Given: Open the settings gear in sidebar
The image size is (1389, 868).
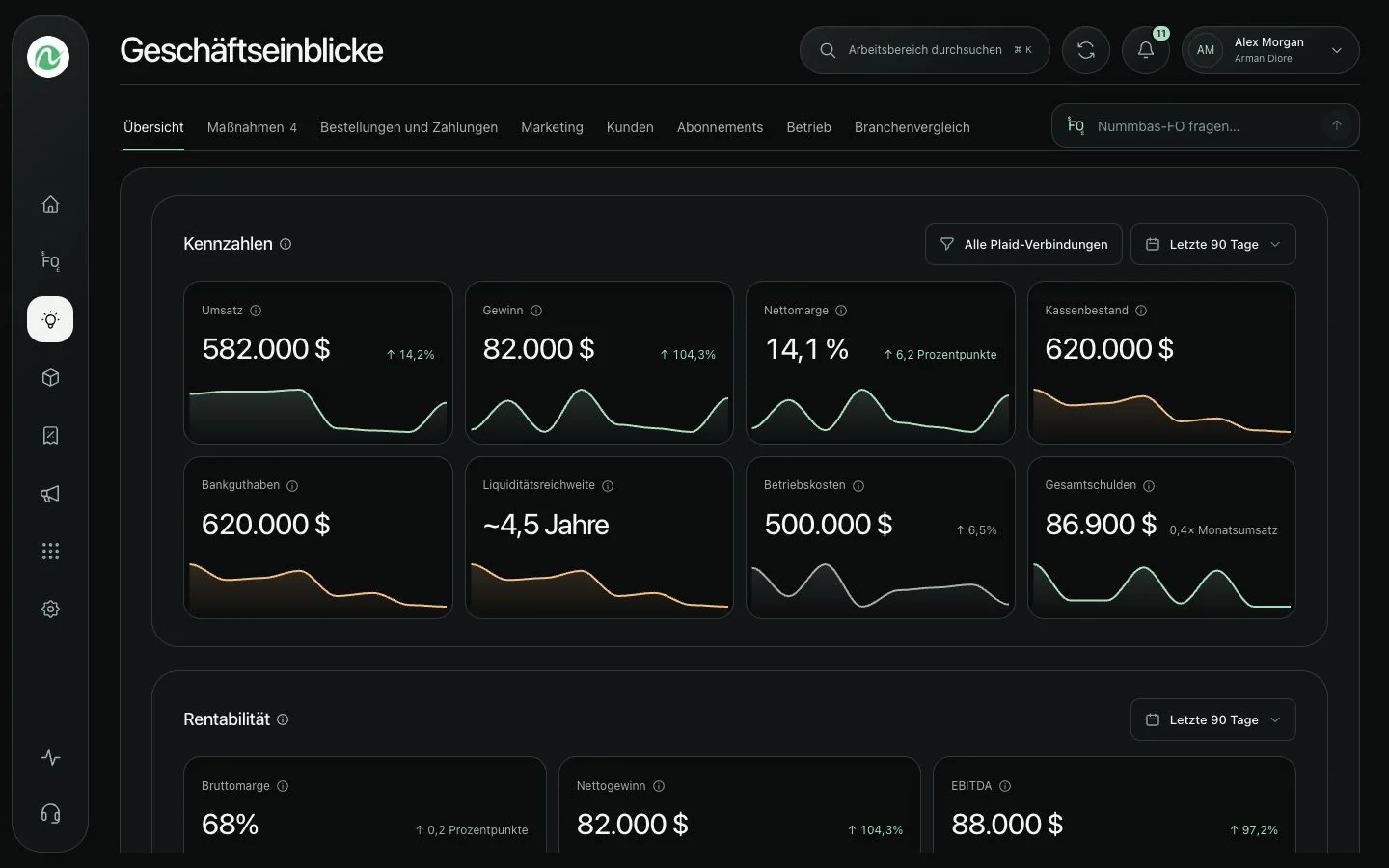Looking at the screenshot, I should point(50,609).
